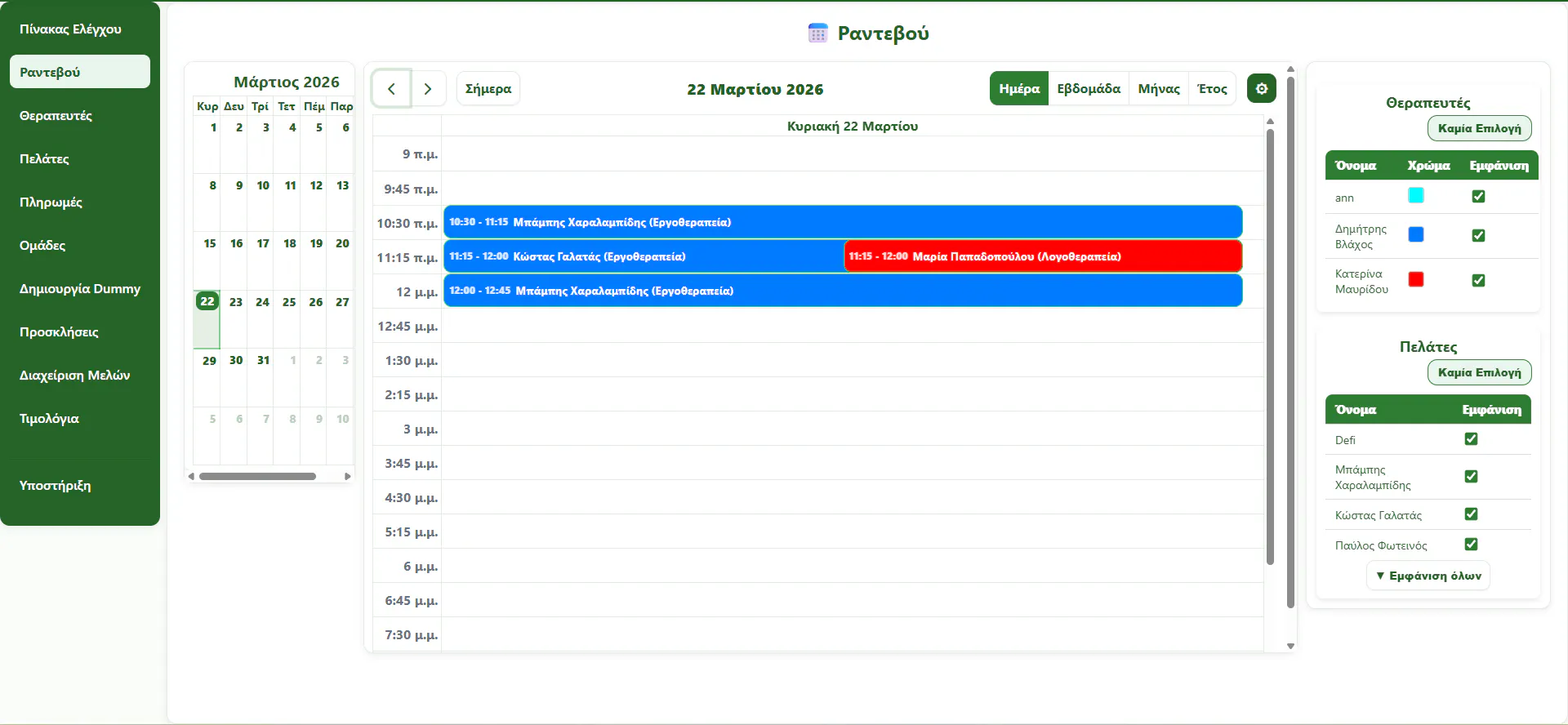Click red color swatch for Κατερίνα Μαυρίδου
The width and height of the screenshot is (1568, 725).
point(1416,279)
